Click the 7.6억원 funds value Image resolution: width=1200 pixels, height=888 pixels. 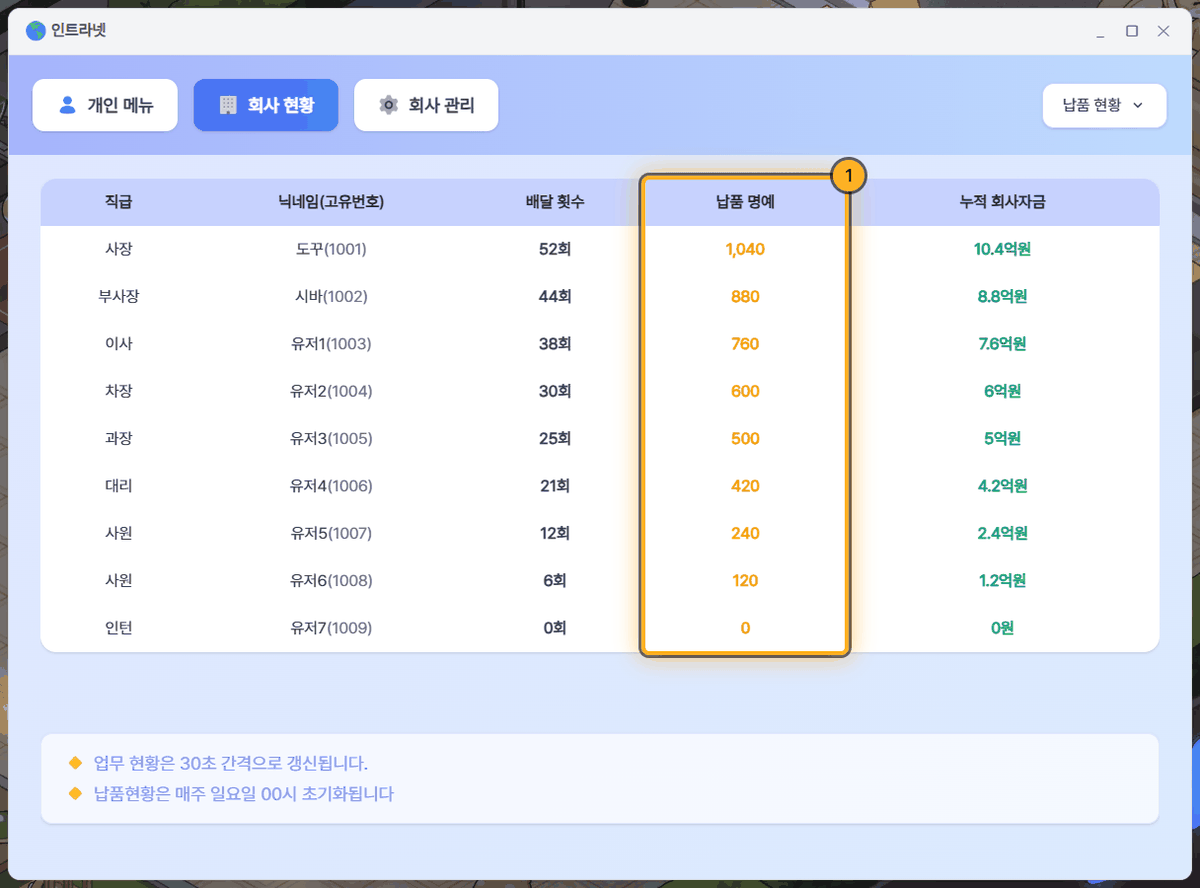(1003, 344)
